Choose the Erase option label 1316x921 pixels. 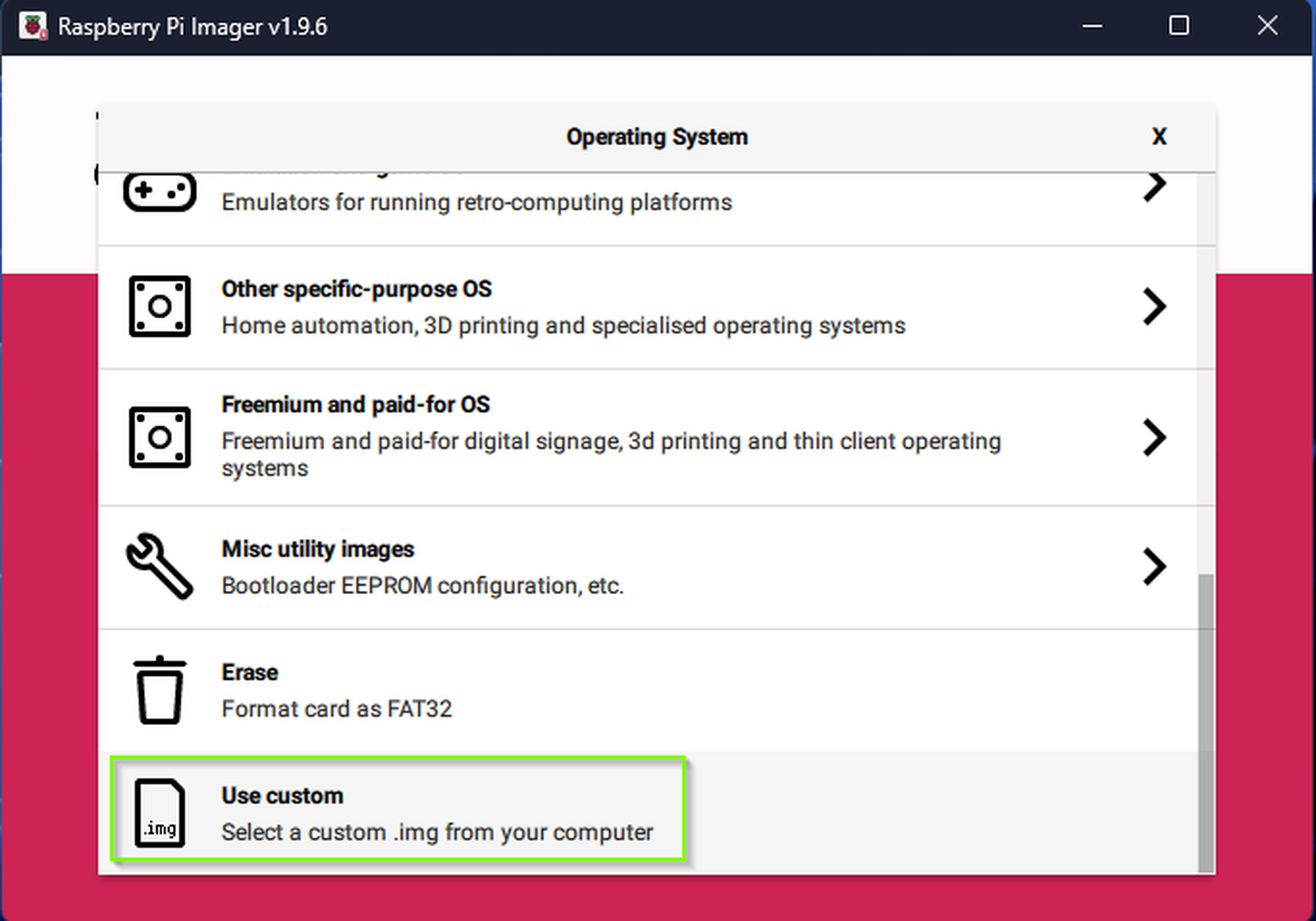coord(249,672)
